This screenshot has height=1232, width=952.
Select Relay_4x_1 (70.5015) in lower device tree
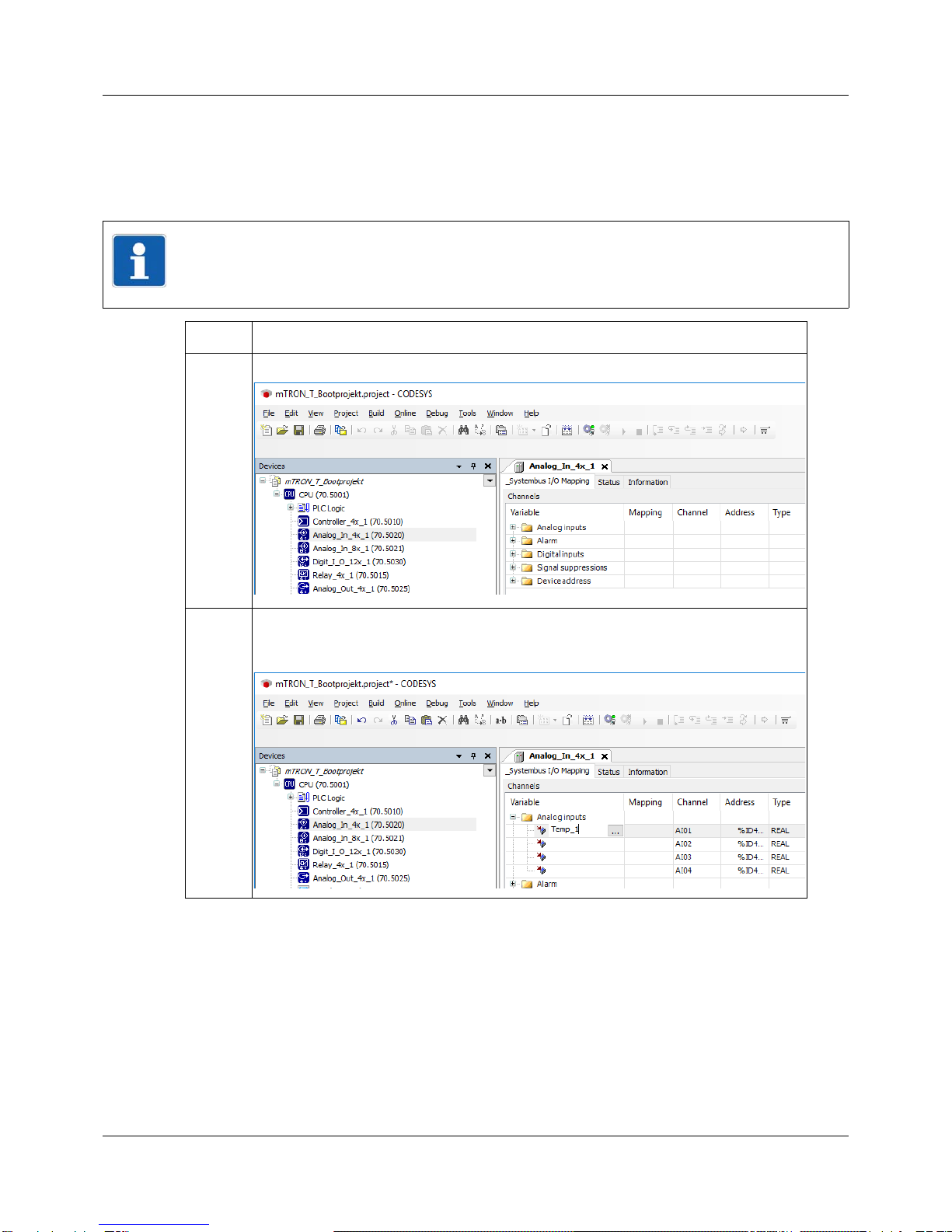pyautogui.click(x=350, y=864)
